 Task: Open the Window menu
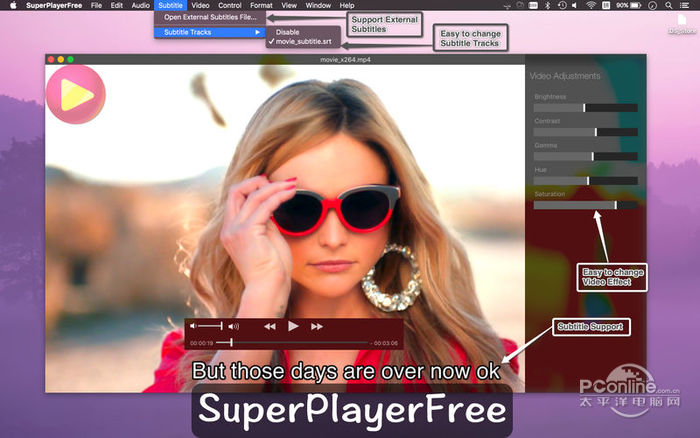click(318, 5)
